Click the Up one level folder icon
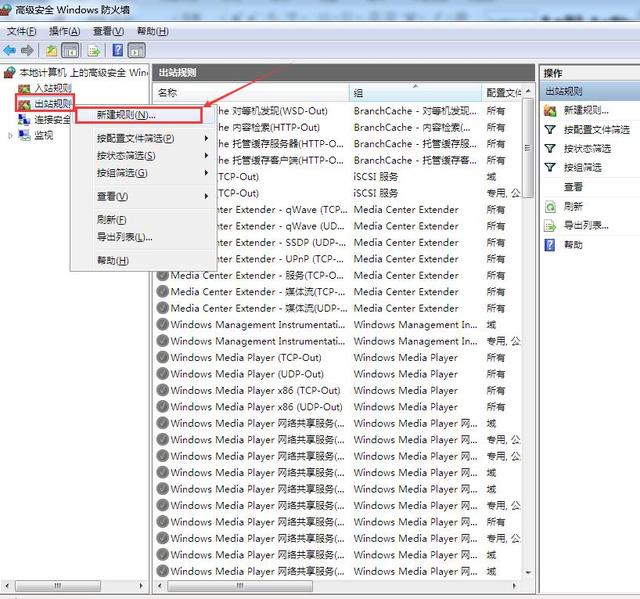This screenshot has width=640, height=599. [51, 51]
